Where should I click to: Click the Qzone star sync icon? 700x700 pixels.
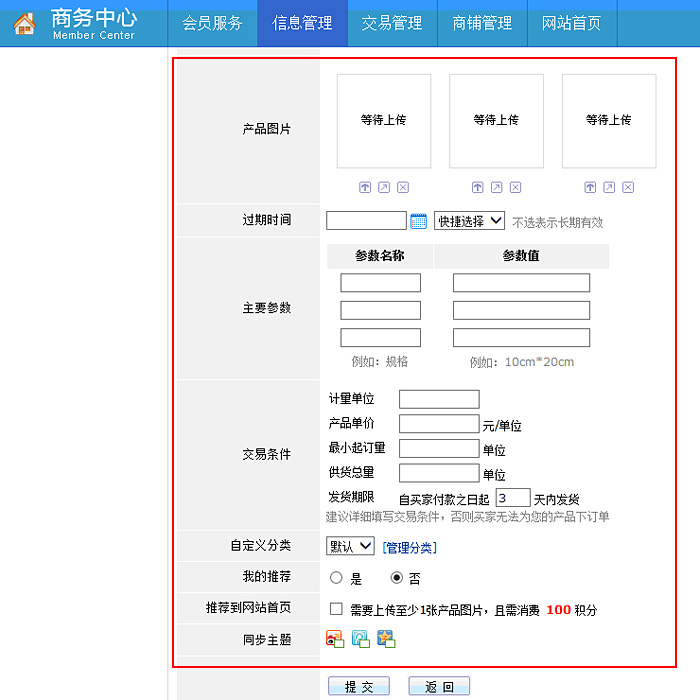pos(386,638)
